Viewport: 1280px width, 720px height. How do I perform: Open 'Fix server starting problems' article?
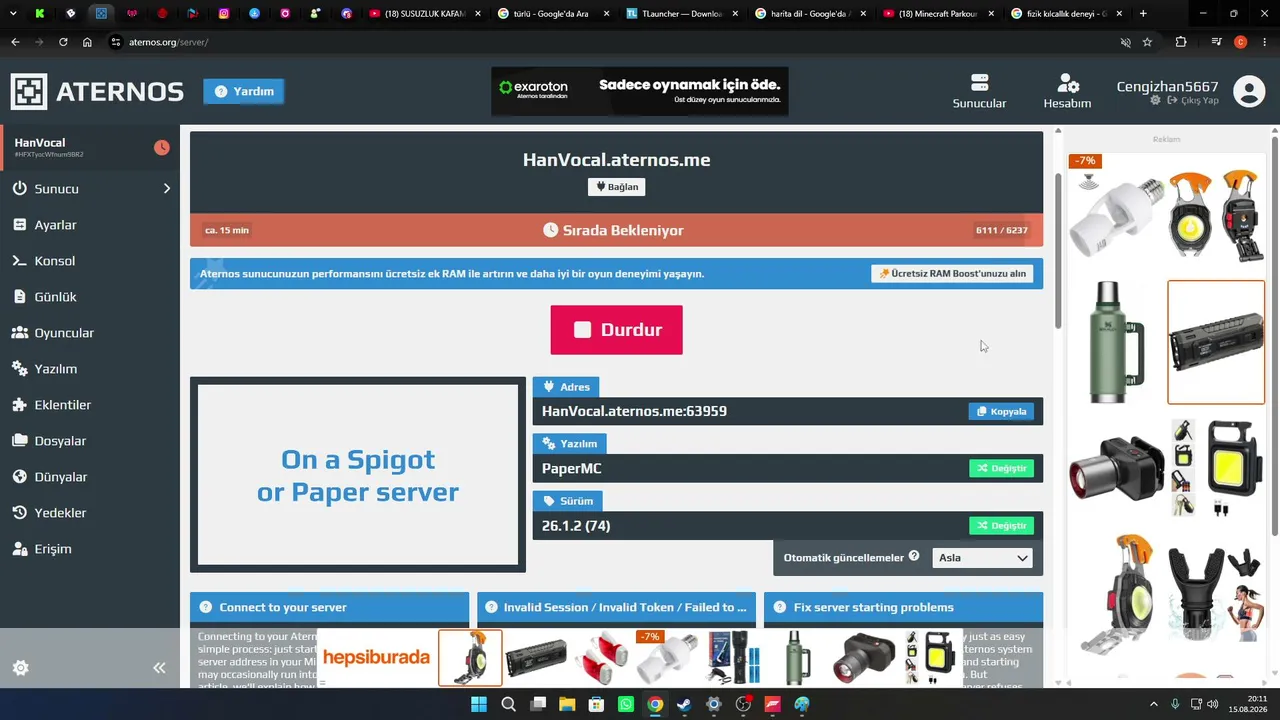(x=903, y=607)
